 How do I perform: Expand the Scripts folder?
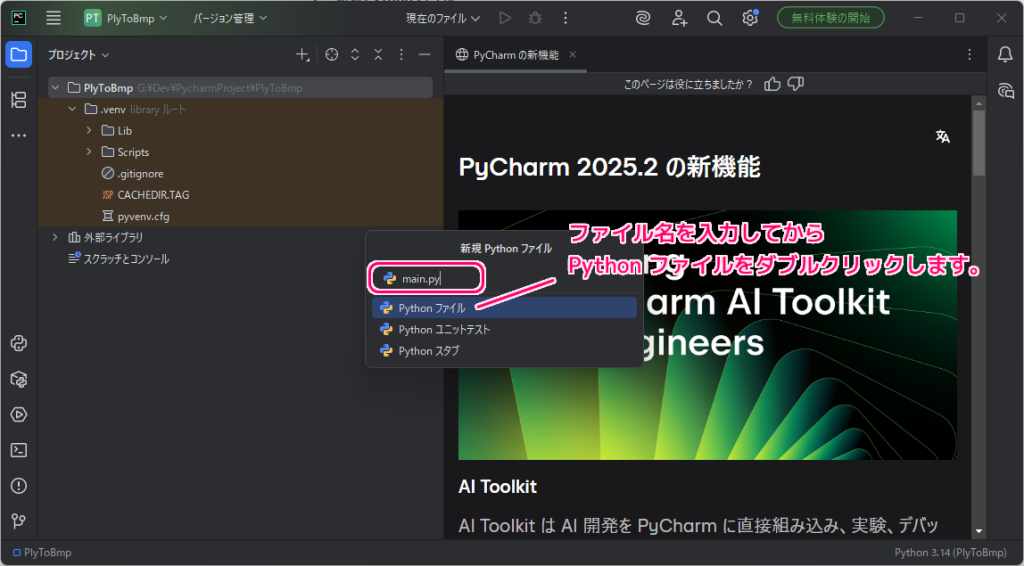coord(89,152)
